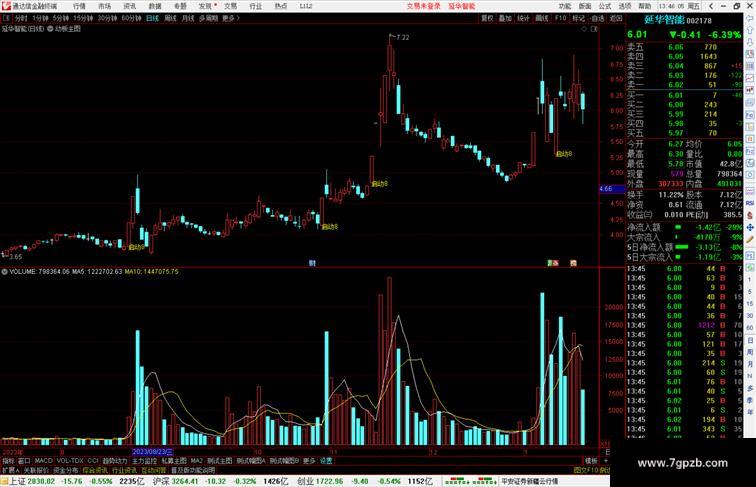Viewport: 756px width, 487px height.
Task: Open the 数据 menu
Action: pos(155,6)
